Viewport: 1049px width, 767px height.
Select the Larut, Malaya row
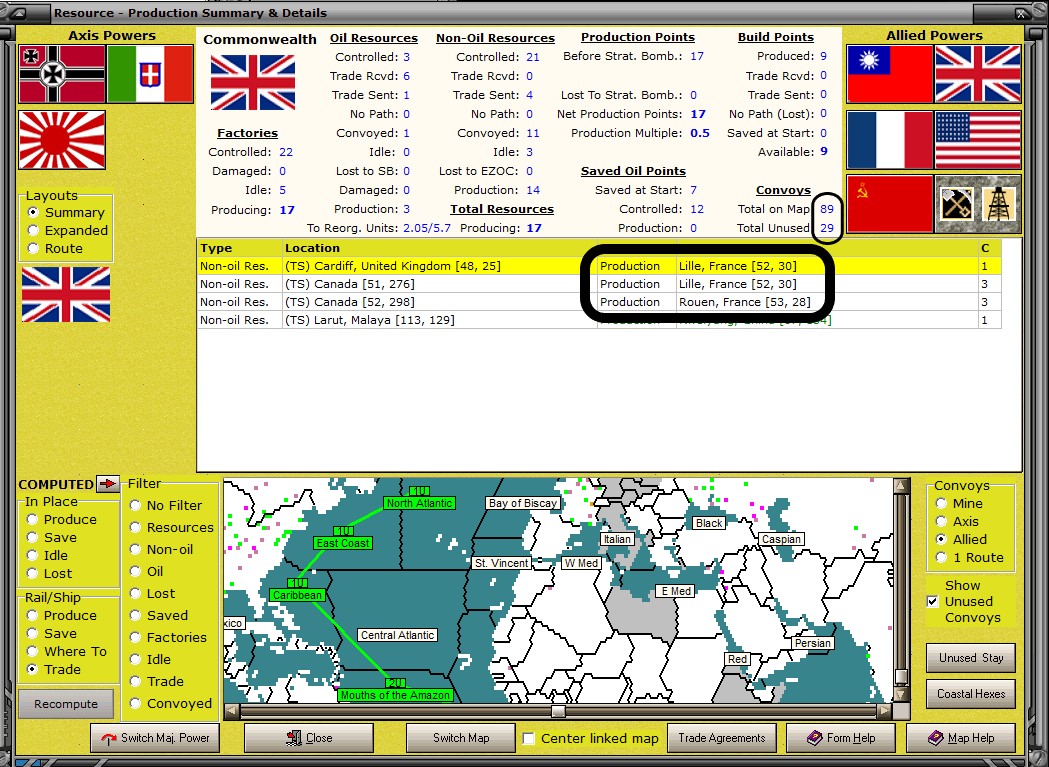(599, 320)
